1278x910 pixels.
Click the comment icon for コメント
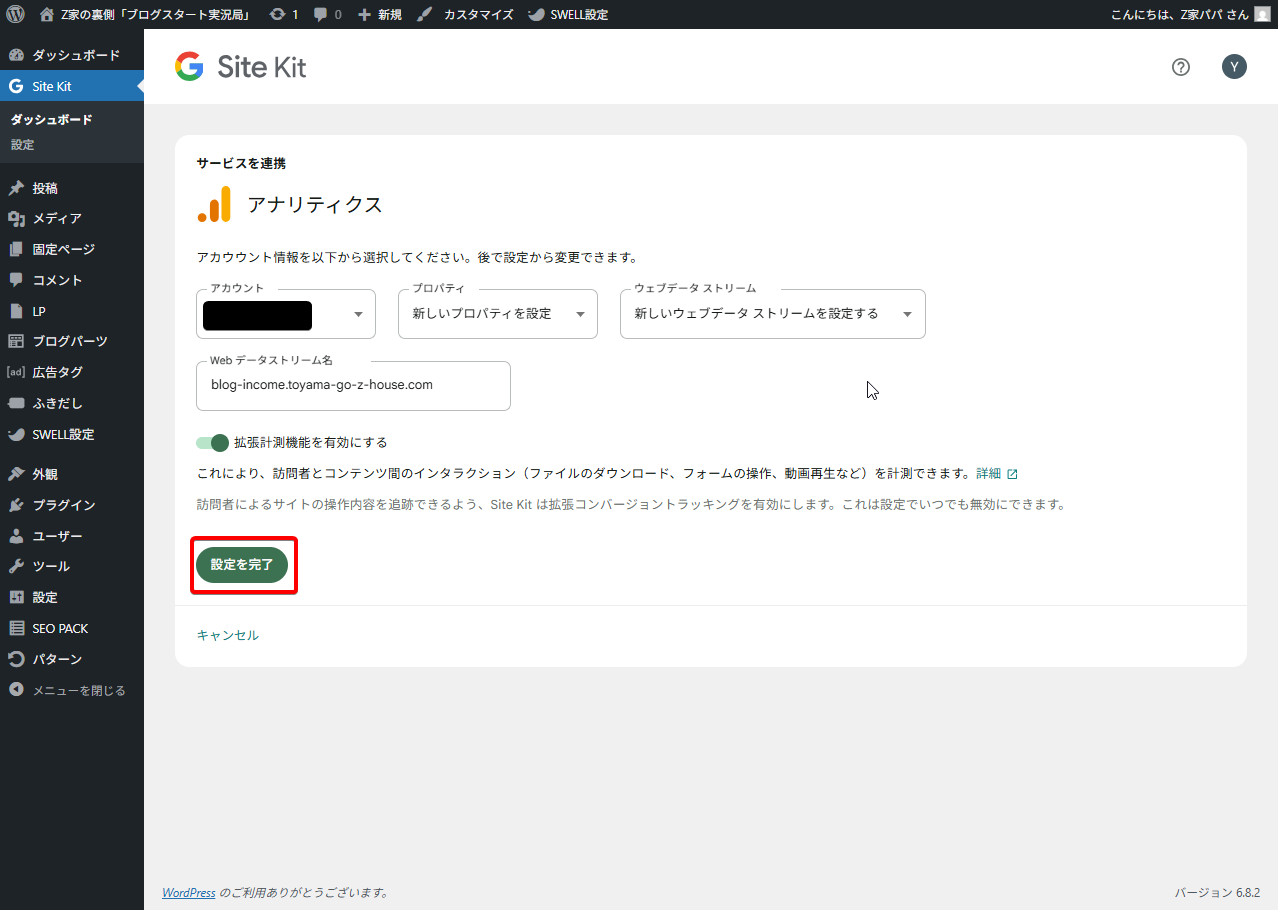coord(16,280)
